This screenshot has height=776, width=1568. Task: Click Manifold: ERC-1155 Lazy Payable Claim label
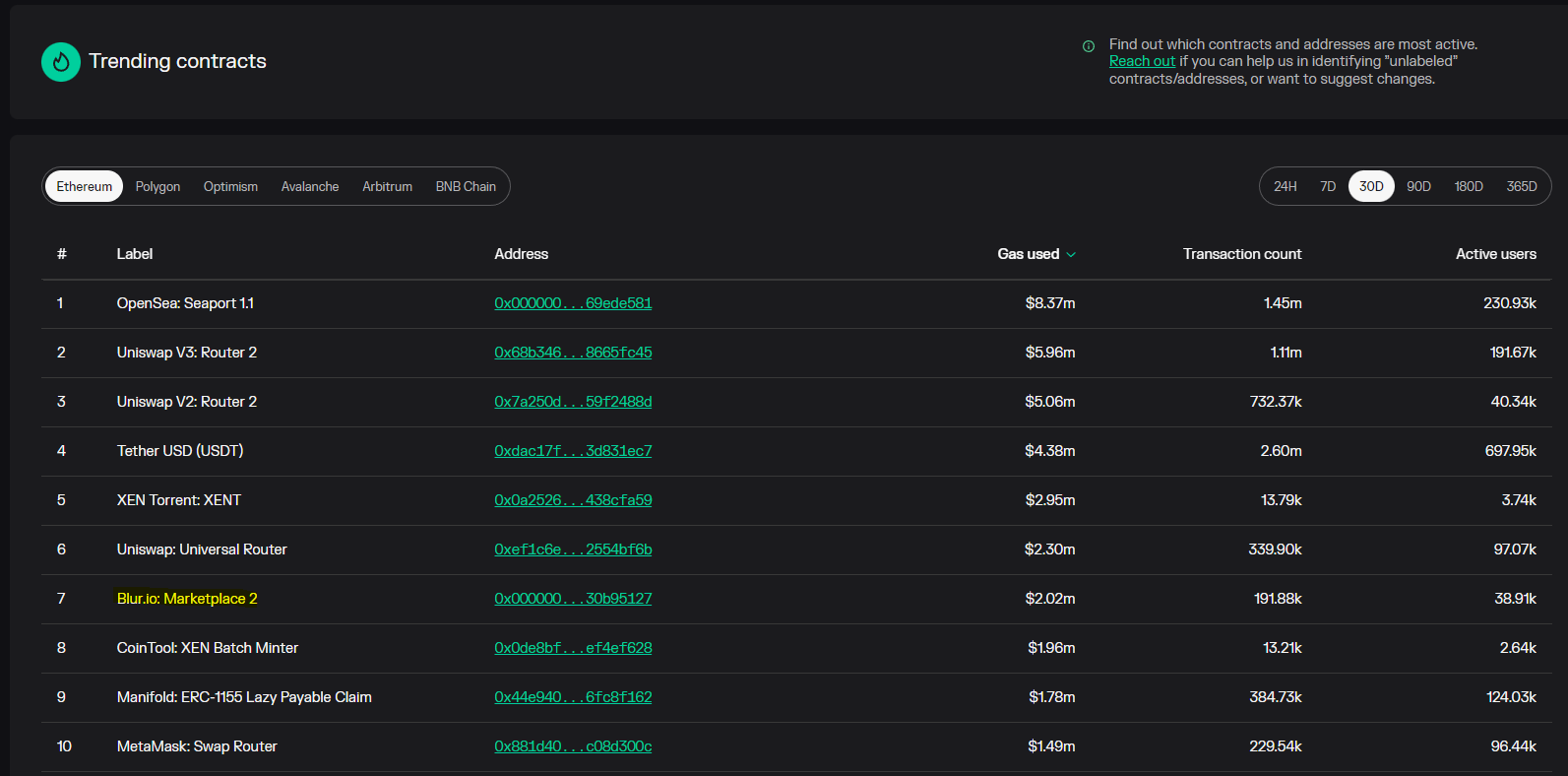[244, 697]
